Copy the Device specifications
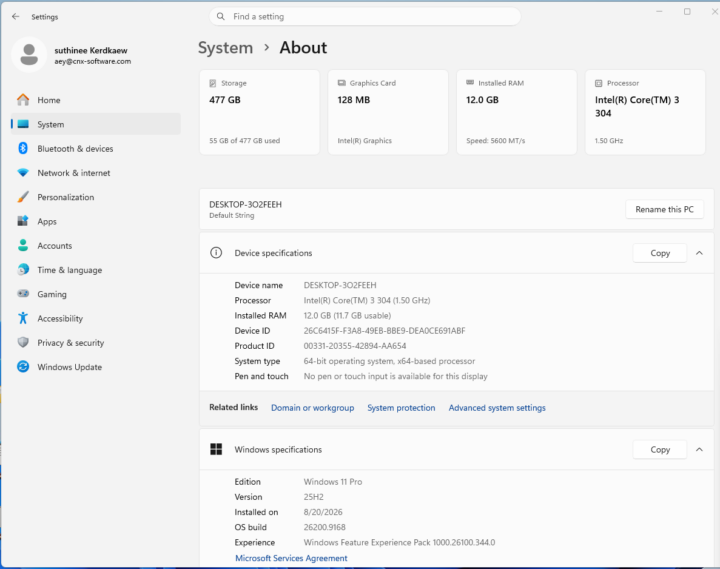Viewport: 720px width, 569px height. 660,253
